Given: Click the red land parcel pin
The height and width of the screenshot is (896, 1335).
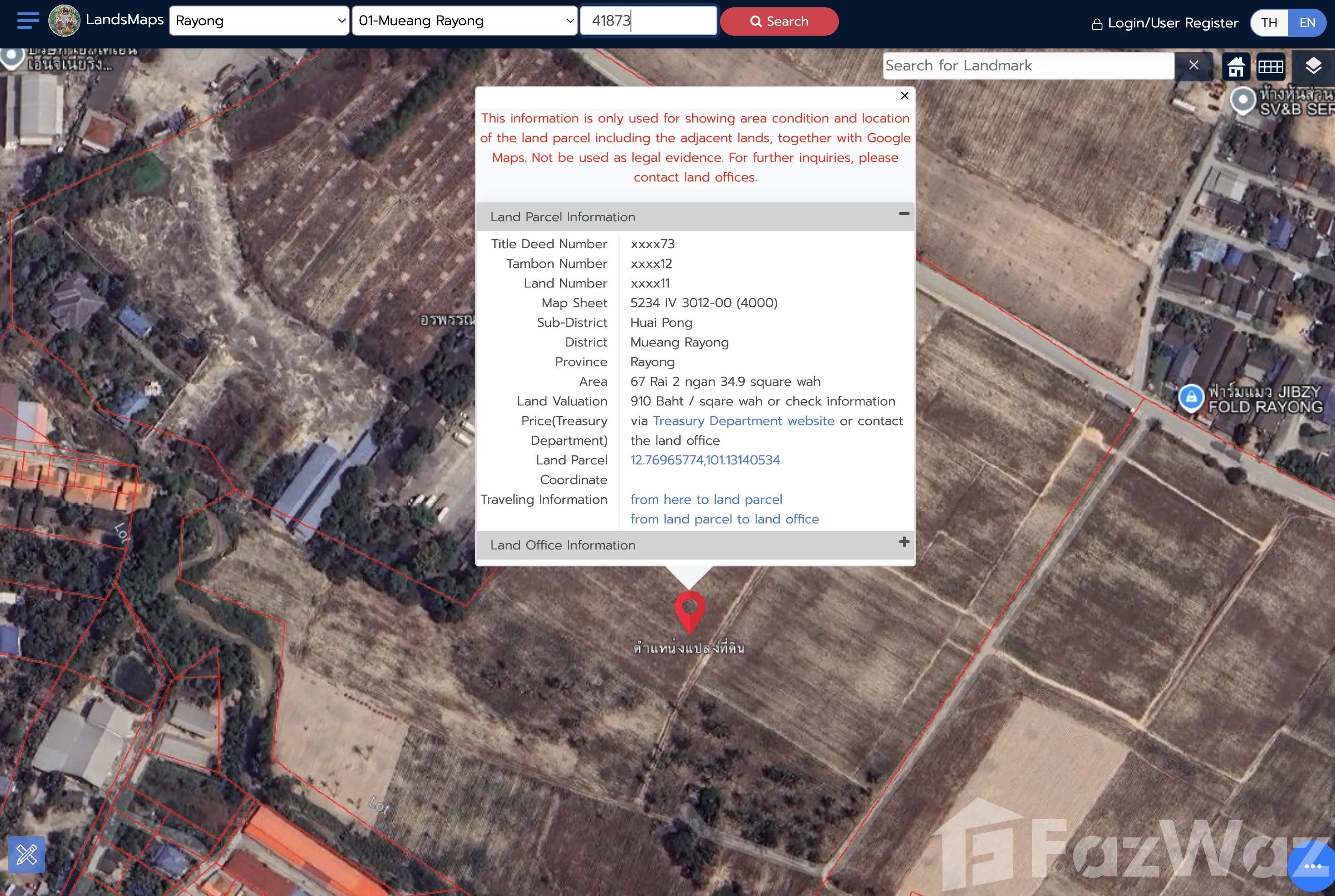Looking at the screenshot, I should click(x=690, y=610).
